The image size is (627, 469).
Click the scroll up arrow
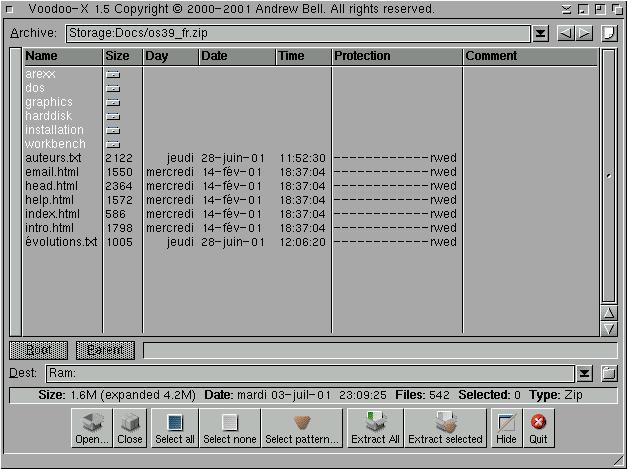point(609,313)
